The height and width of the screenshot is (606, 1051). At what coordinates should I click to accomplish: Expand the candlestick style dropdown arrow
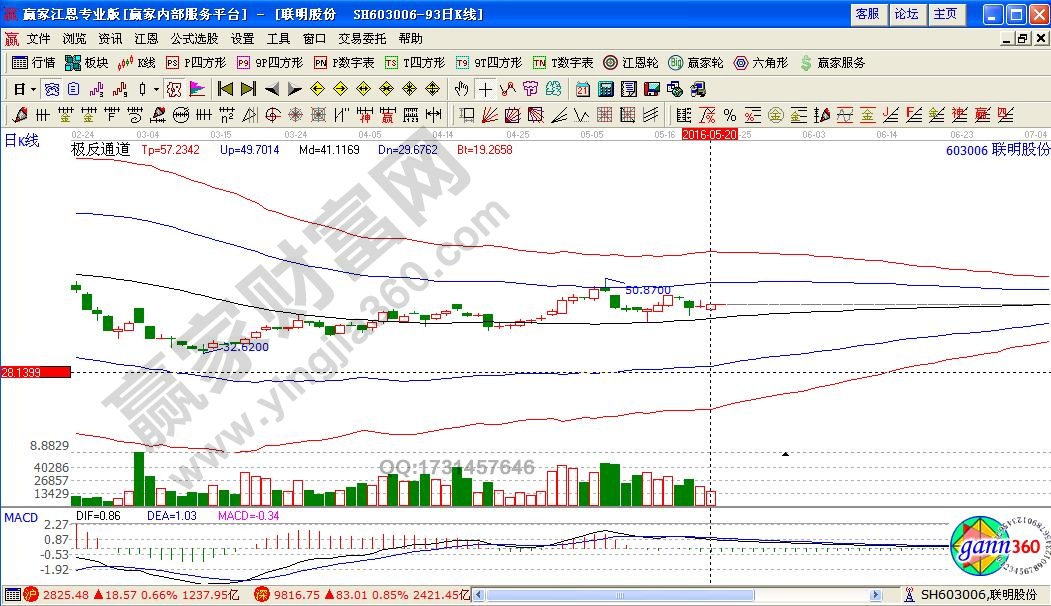156,88
